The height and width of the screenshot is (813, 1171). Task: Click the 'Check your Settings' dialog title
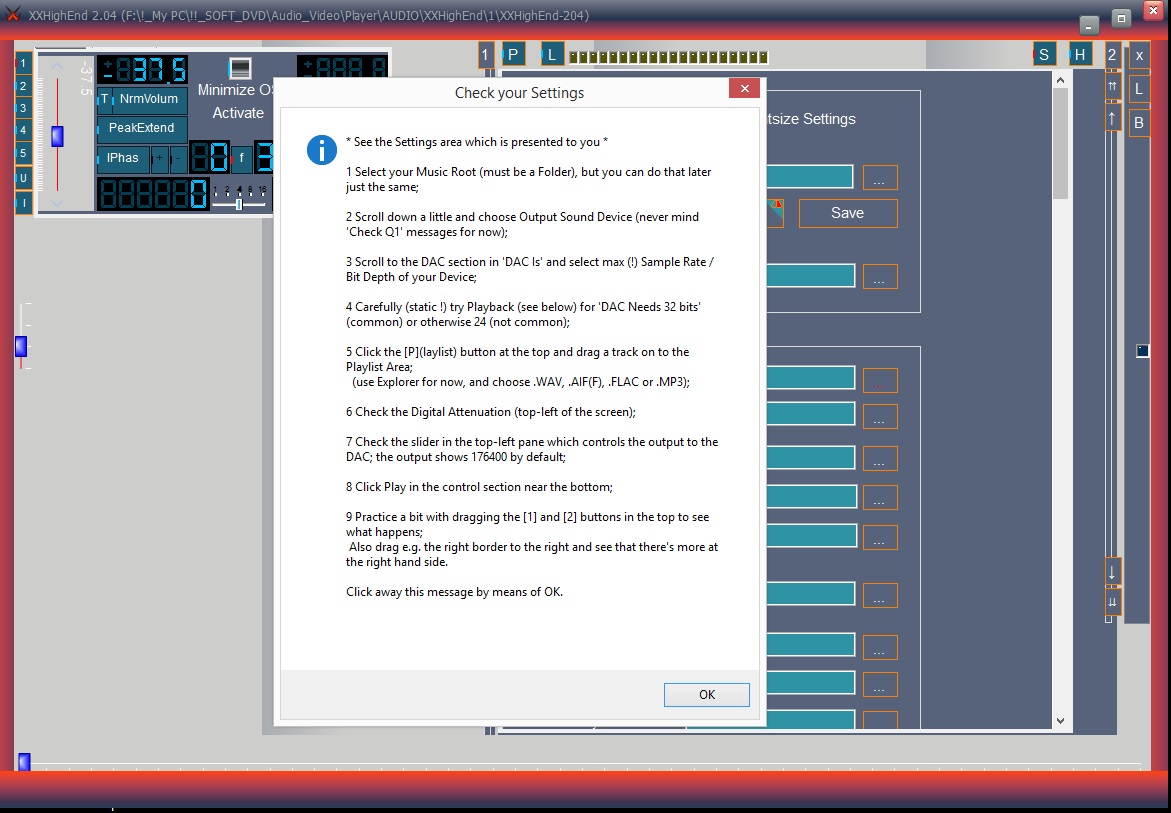point(520,93)
